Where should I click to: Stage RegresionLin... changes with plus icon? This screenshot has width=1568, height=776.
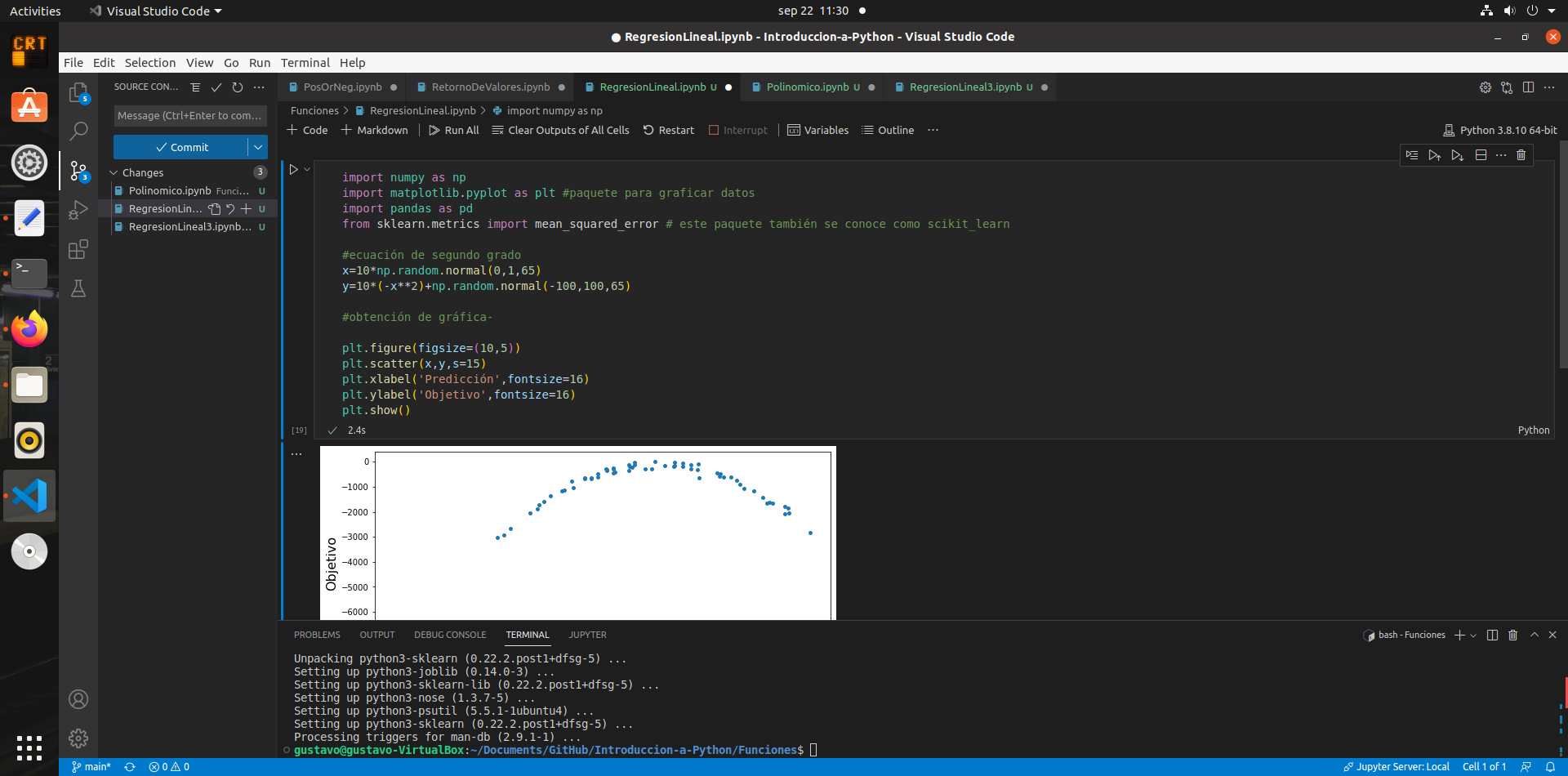coord(247,208)
